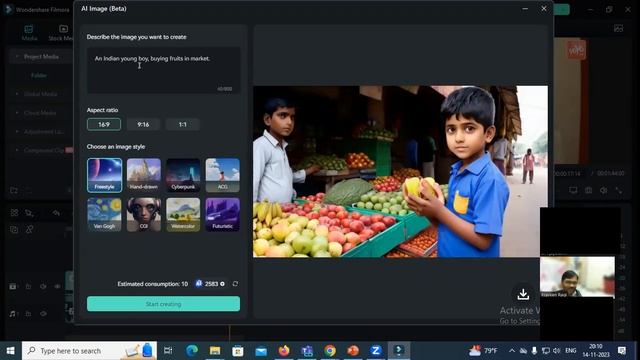Screen dimensions: 640x360
Task: Click volume icon under Filmora preview
Action: point(604,190)
